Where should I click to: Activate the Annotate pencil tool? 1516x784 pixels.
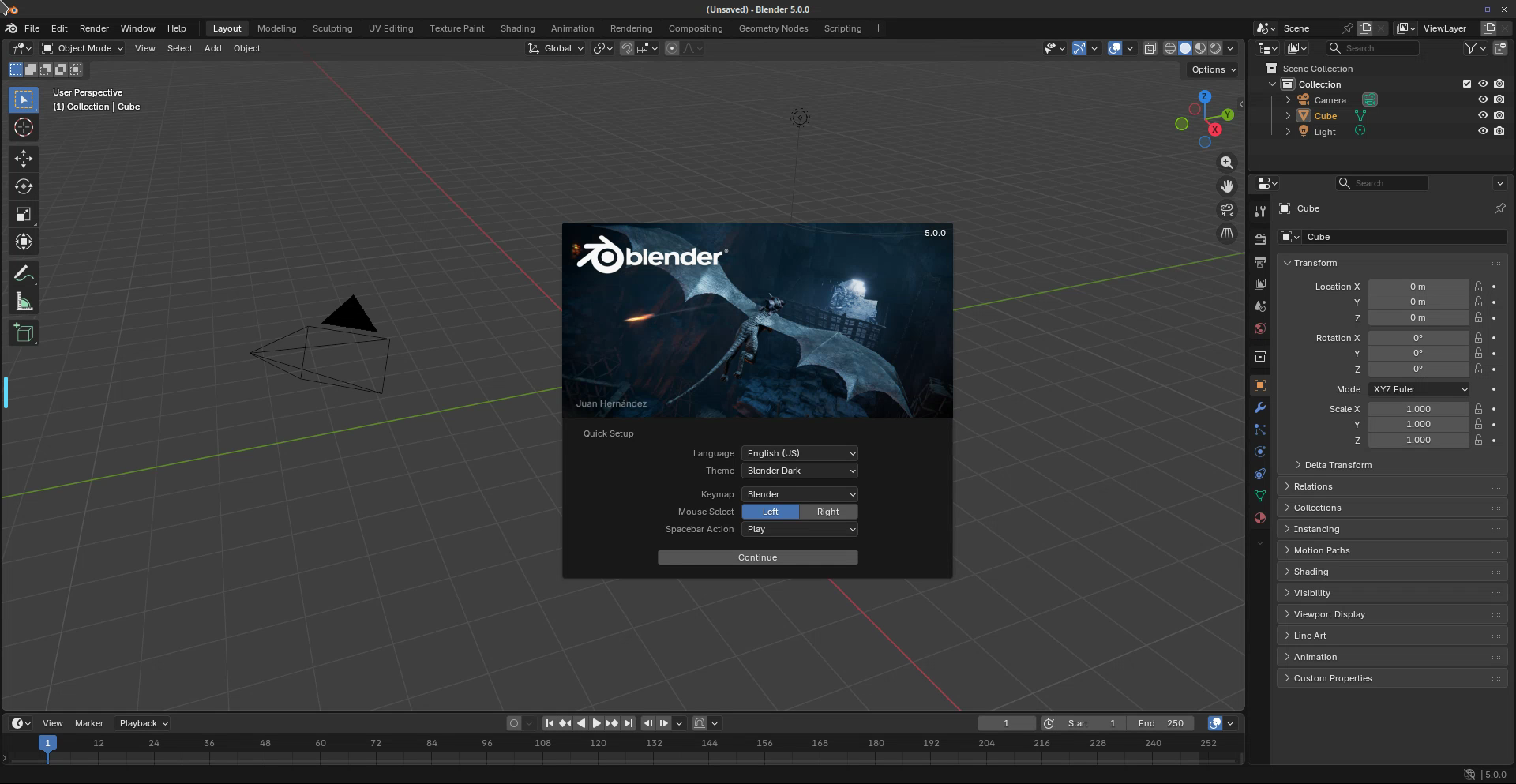coord(24,274)
